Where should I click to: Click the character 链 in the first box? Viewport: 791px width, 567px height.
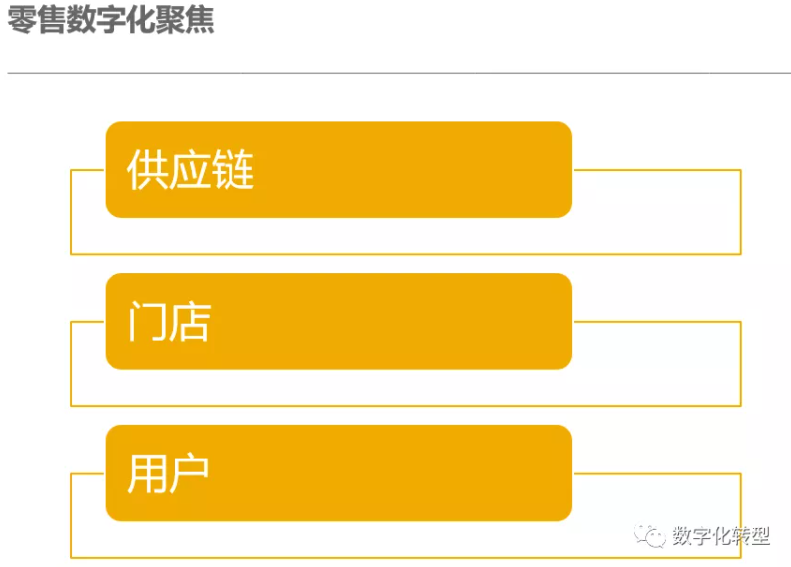point(234,171)
